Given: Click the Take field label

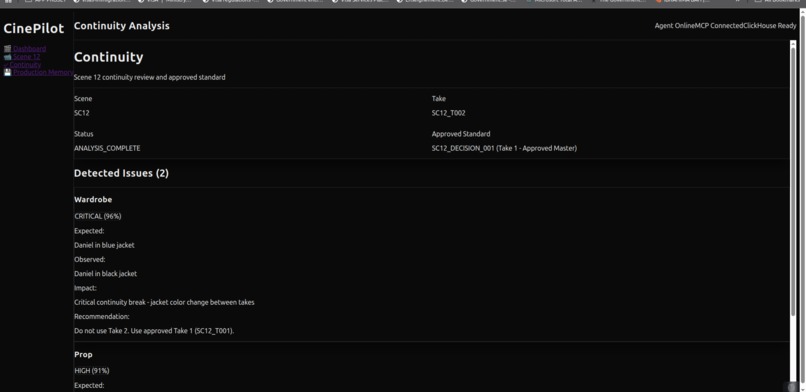Looking at the screenshot, I should tap(438, 99).
